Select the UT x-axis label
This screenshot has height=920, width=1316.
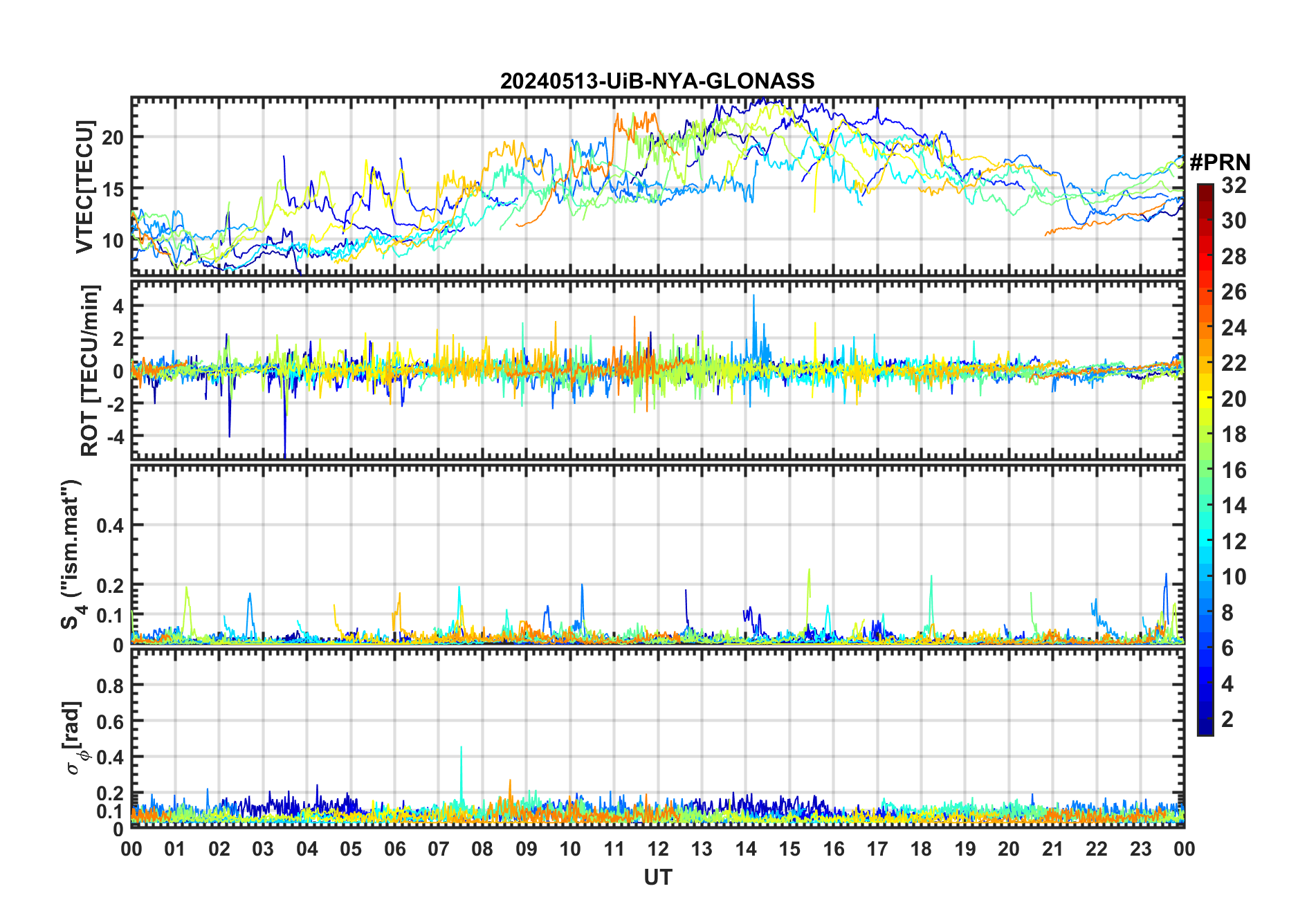click(658, 878)
